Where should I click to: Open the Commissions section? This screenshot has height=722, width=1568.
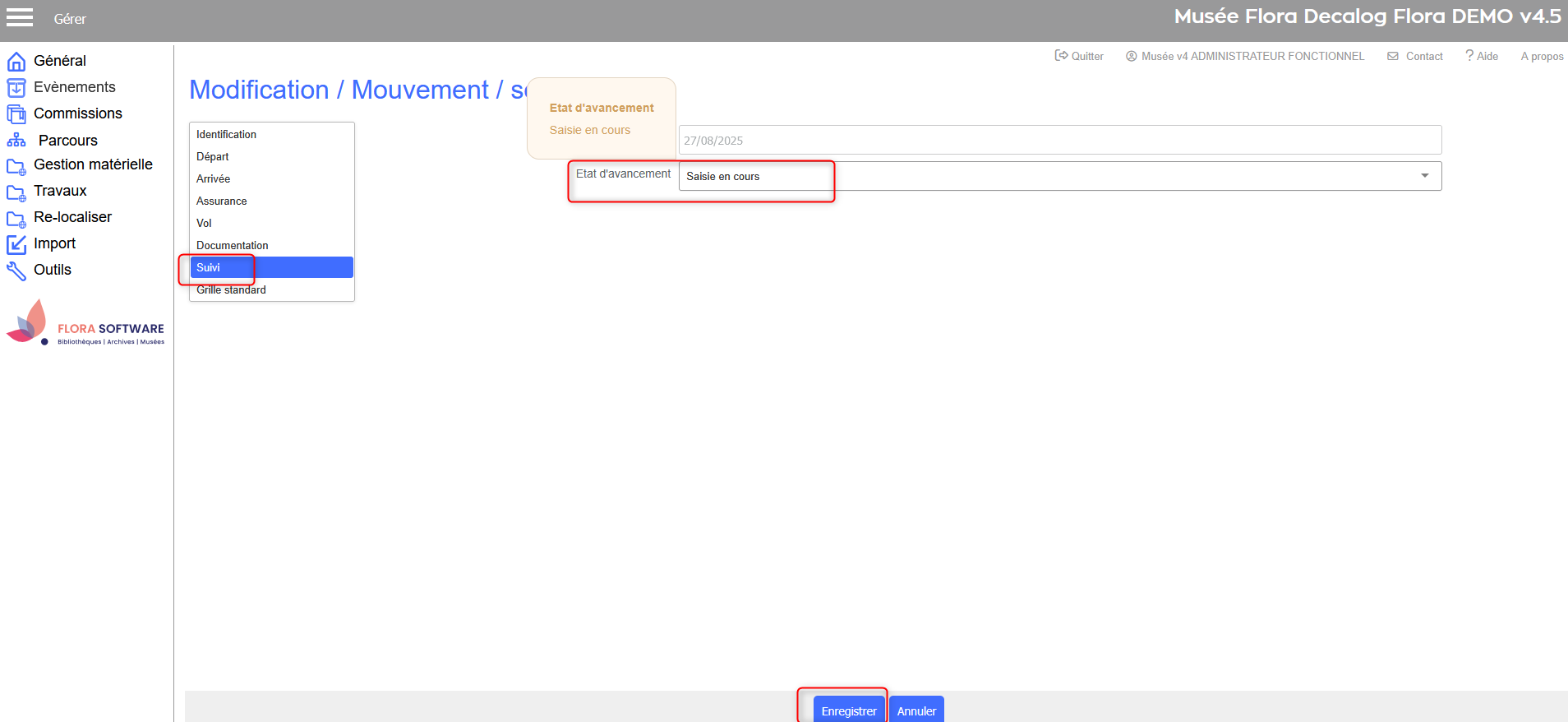[x=78, y=113]
